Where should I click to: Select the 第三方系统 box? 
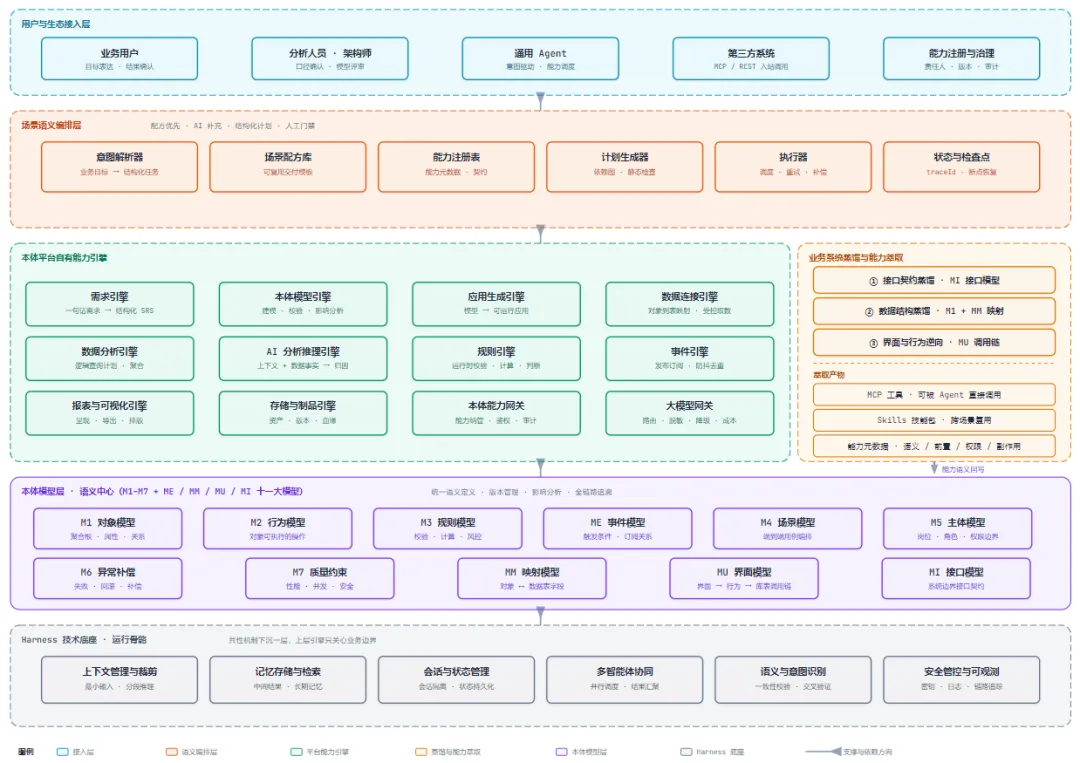tap(751, 59)
